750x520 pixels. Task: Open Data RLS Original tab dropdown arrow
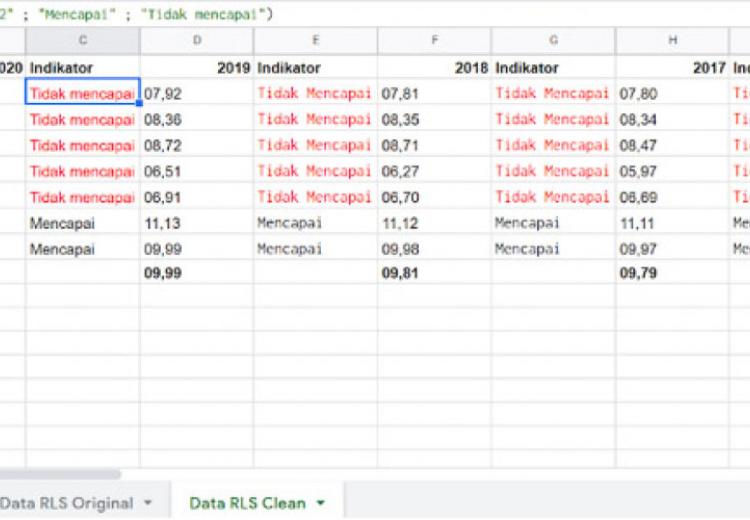[148, 503]
